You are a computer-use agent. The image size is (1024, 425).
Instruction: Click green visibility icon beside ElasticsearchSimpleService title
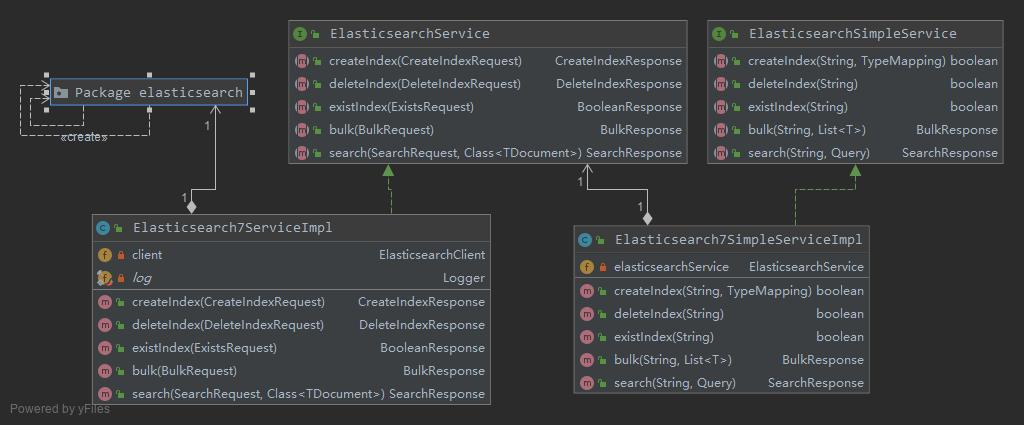734,34
